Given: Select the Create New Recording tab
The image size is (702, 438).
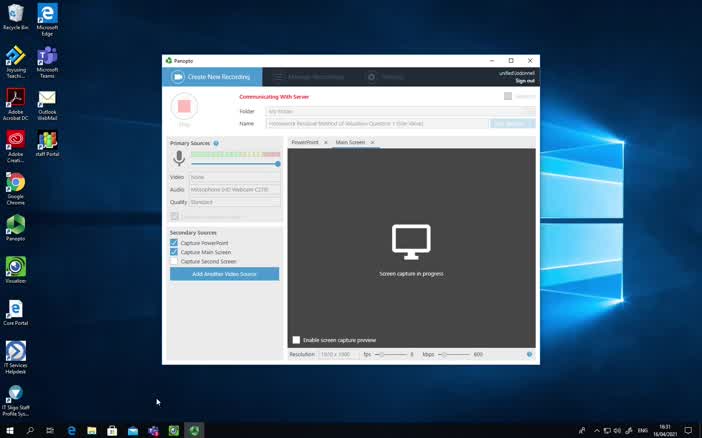Looking at the screenshot, I should coord(212,77).
